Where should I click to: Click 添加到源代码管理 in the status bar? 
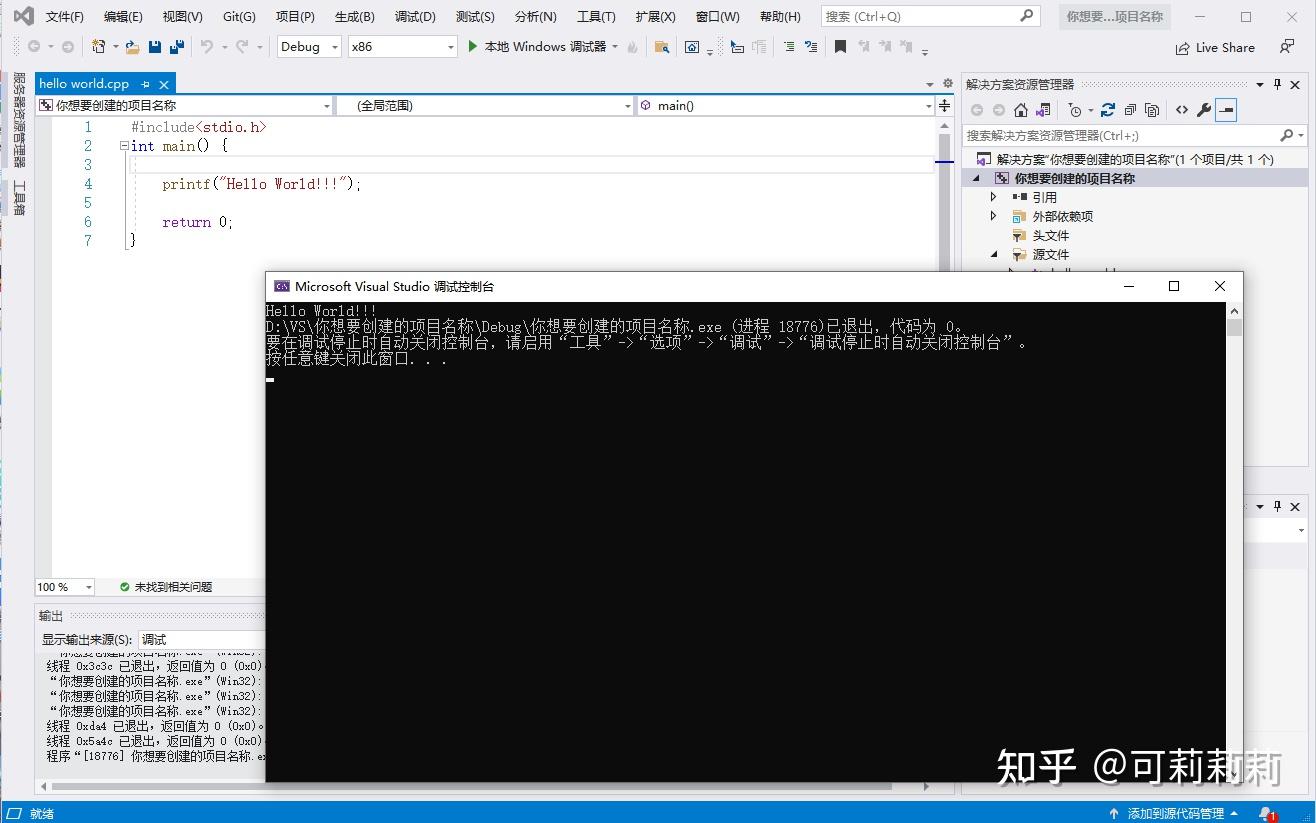click(1175, 812)
